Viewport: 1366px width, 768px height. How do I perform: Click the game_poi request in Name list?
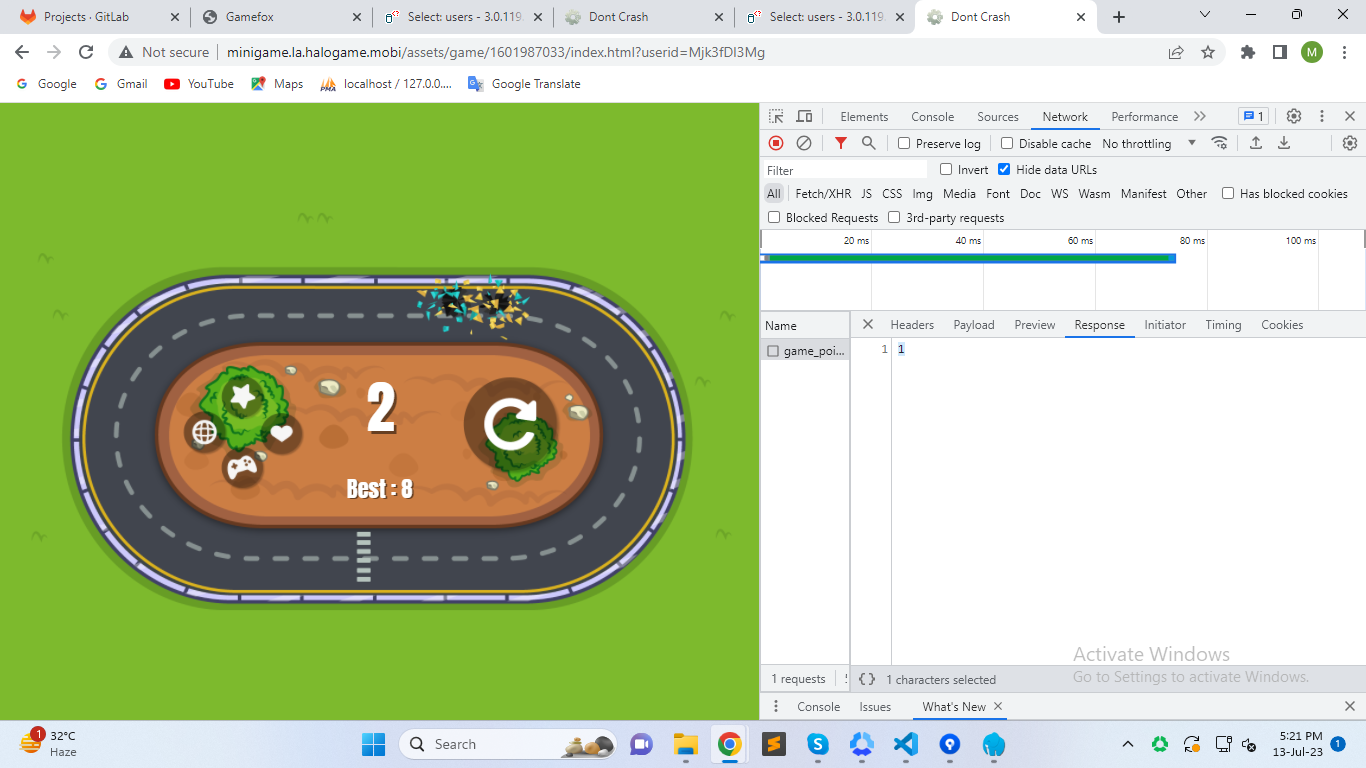point(813,351)
